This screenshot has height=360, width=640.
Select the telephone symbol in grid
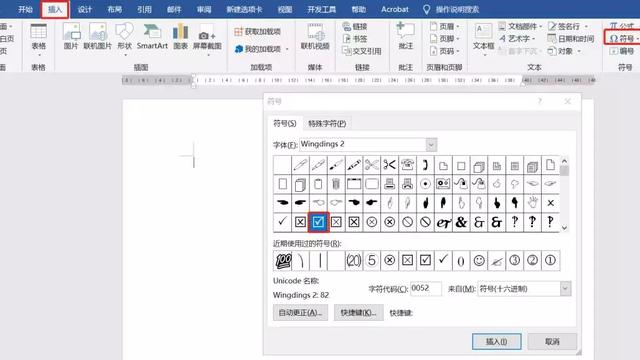pos(407,165)
